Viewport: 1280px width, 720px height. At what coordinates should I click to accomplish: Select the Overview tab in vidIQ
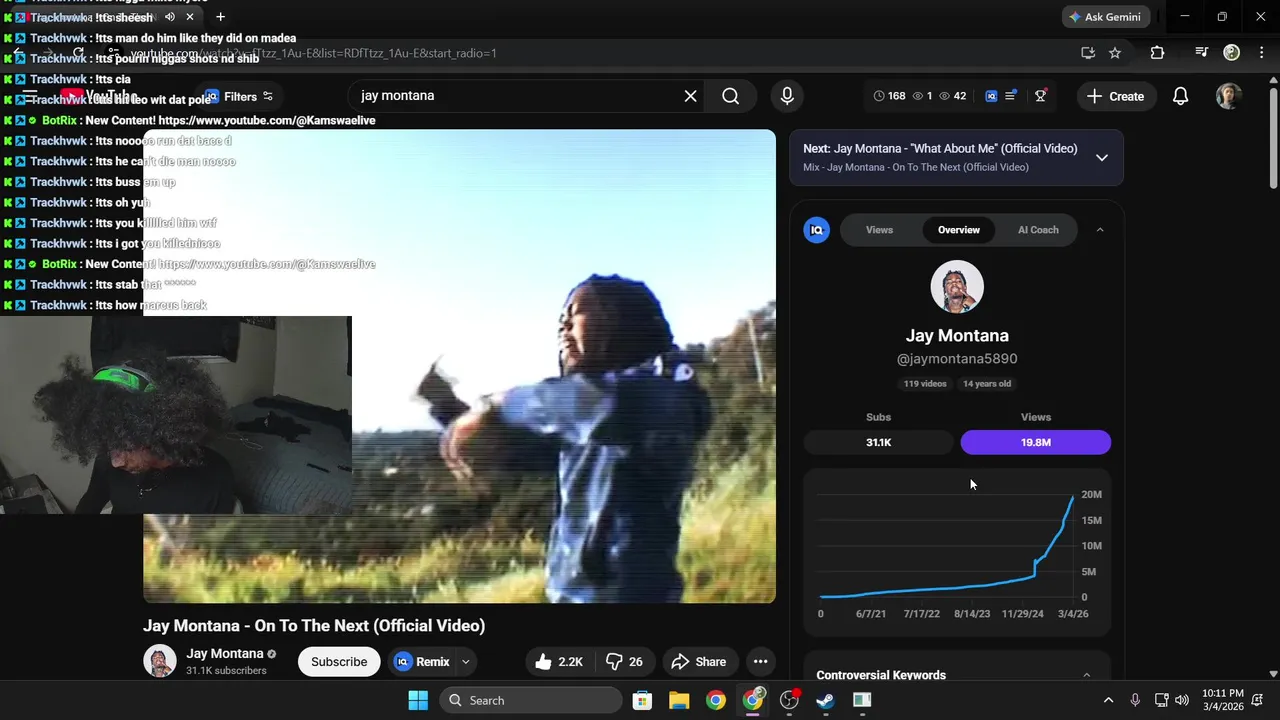(958, 230)
